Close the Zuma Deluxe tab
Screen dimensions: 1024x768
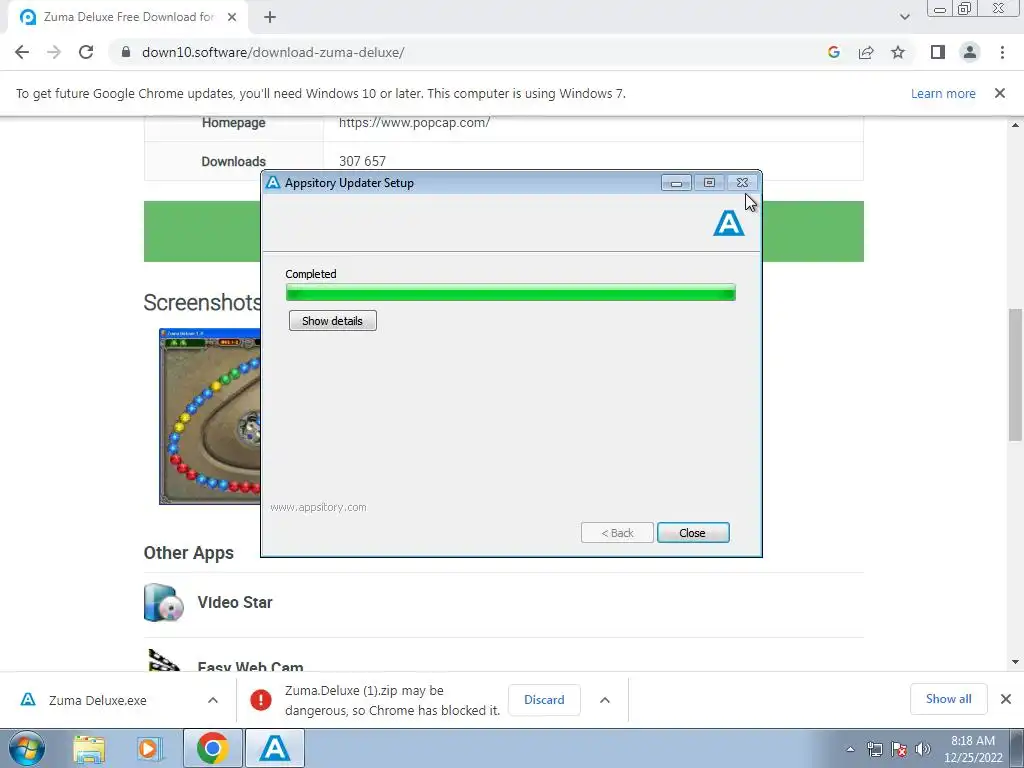point(232,17)
